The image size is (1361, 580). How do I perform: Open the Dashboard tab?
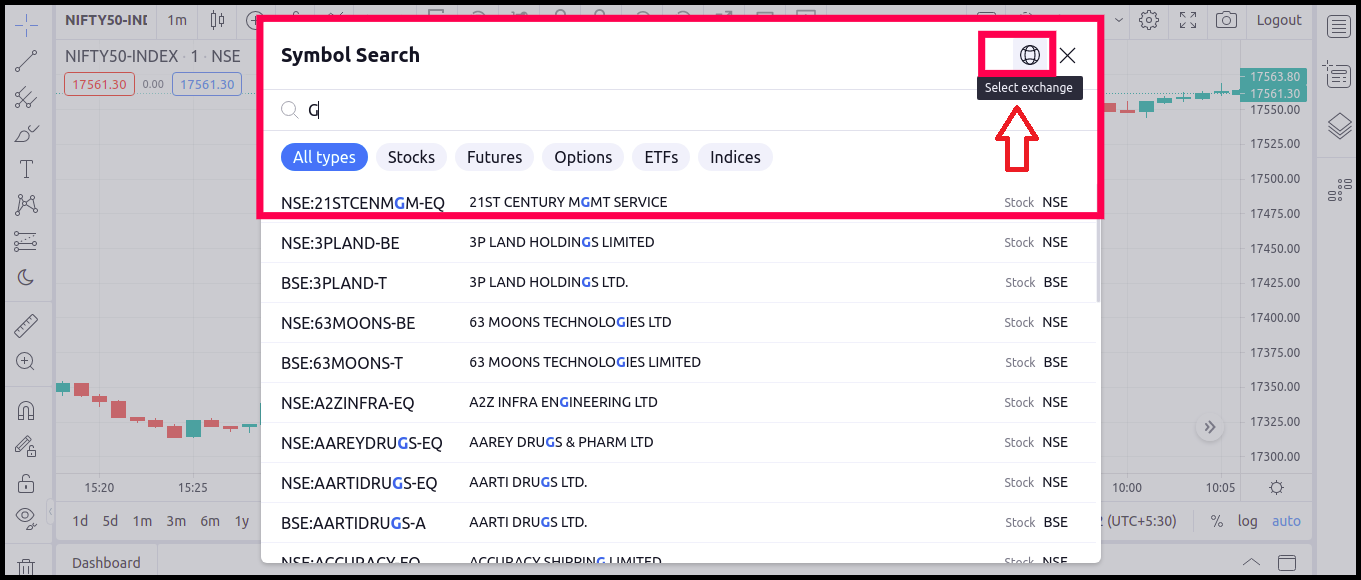[106, 563]
